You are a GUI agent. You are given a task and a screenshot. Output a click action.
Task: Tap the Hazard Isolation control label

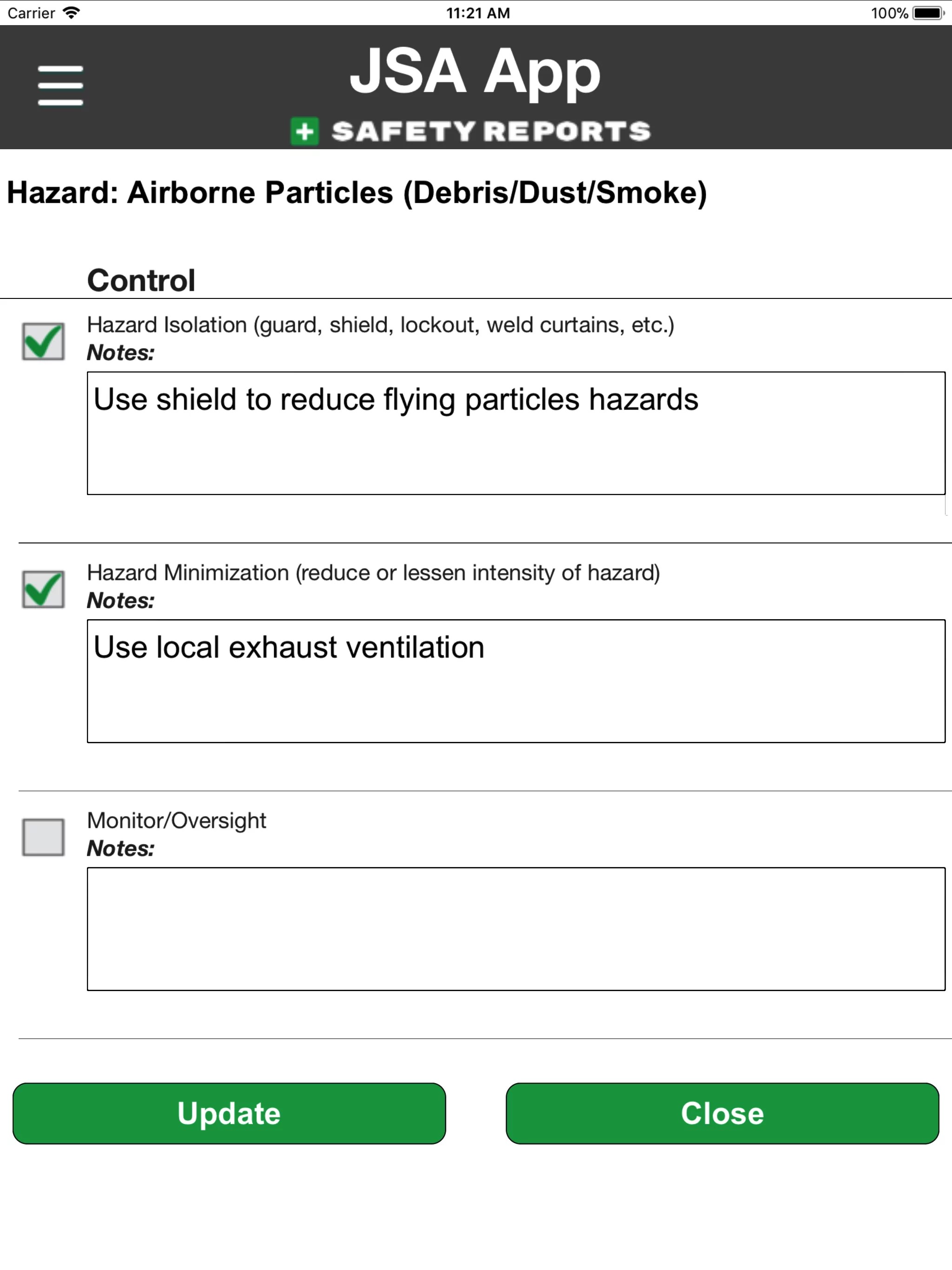tap(380, 325)
